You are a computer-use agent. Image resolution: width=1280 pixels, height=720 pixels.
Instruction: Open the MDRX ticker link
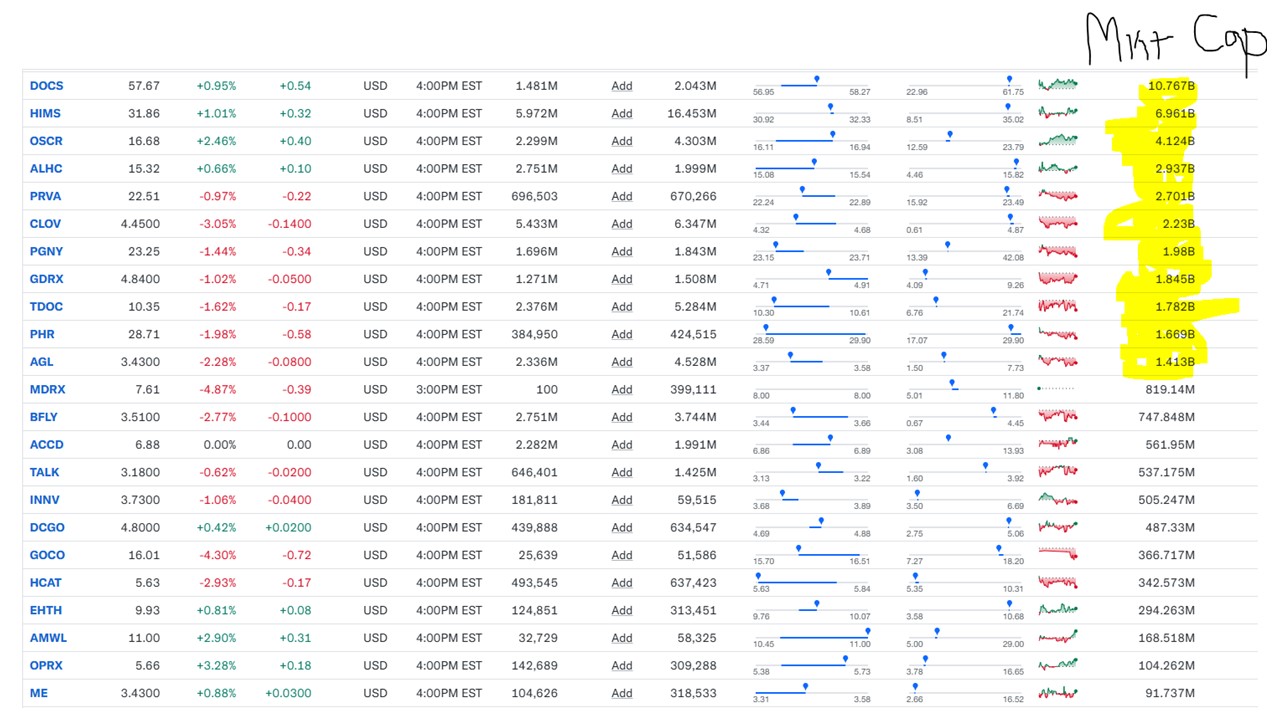pos(47,390)
